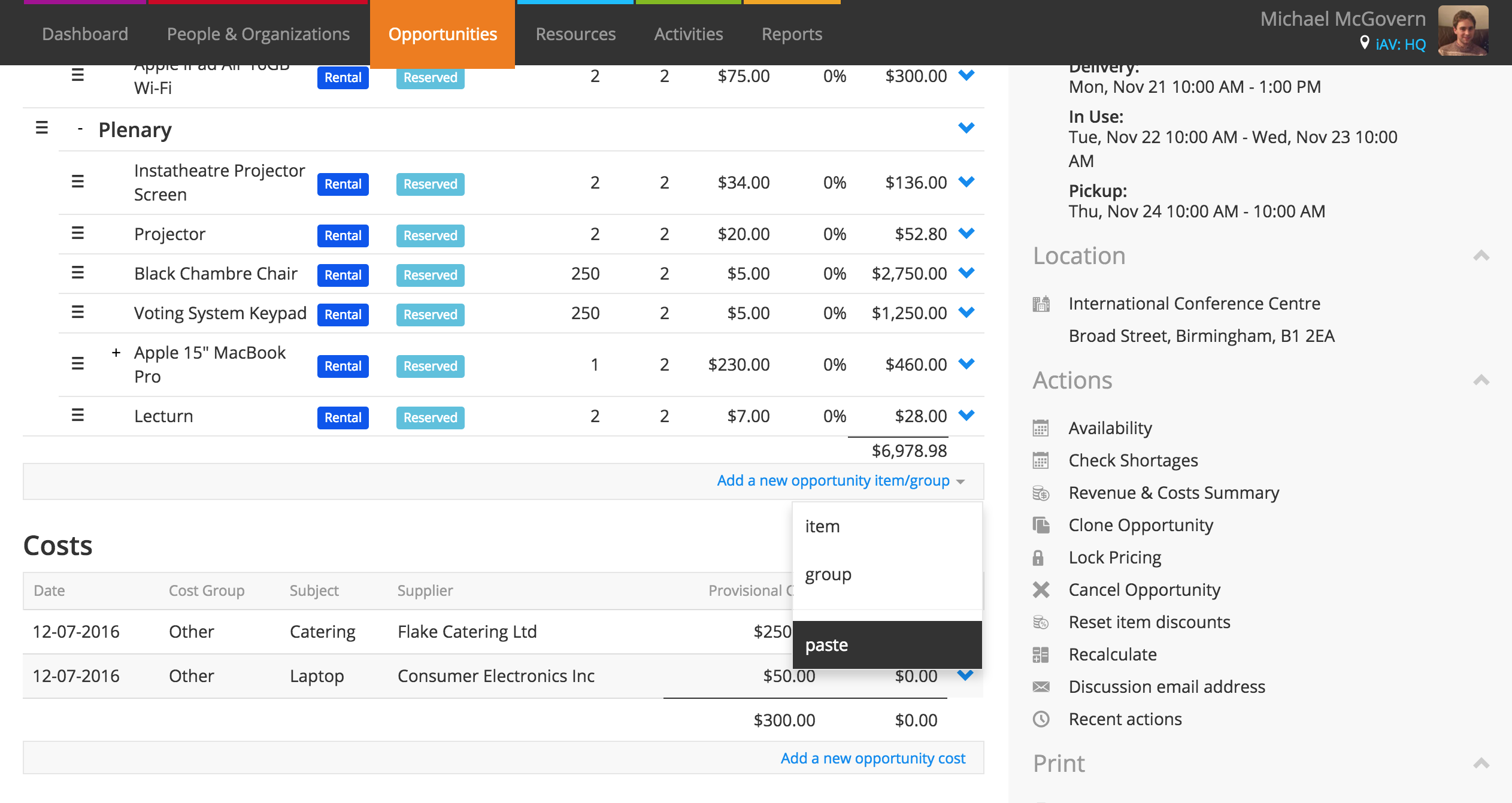1512x803 pixels.
Task: Click Add a new opportunity cost link
Action: click(873, 757)
